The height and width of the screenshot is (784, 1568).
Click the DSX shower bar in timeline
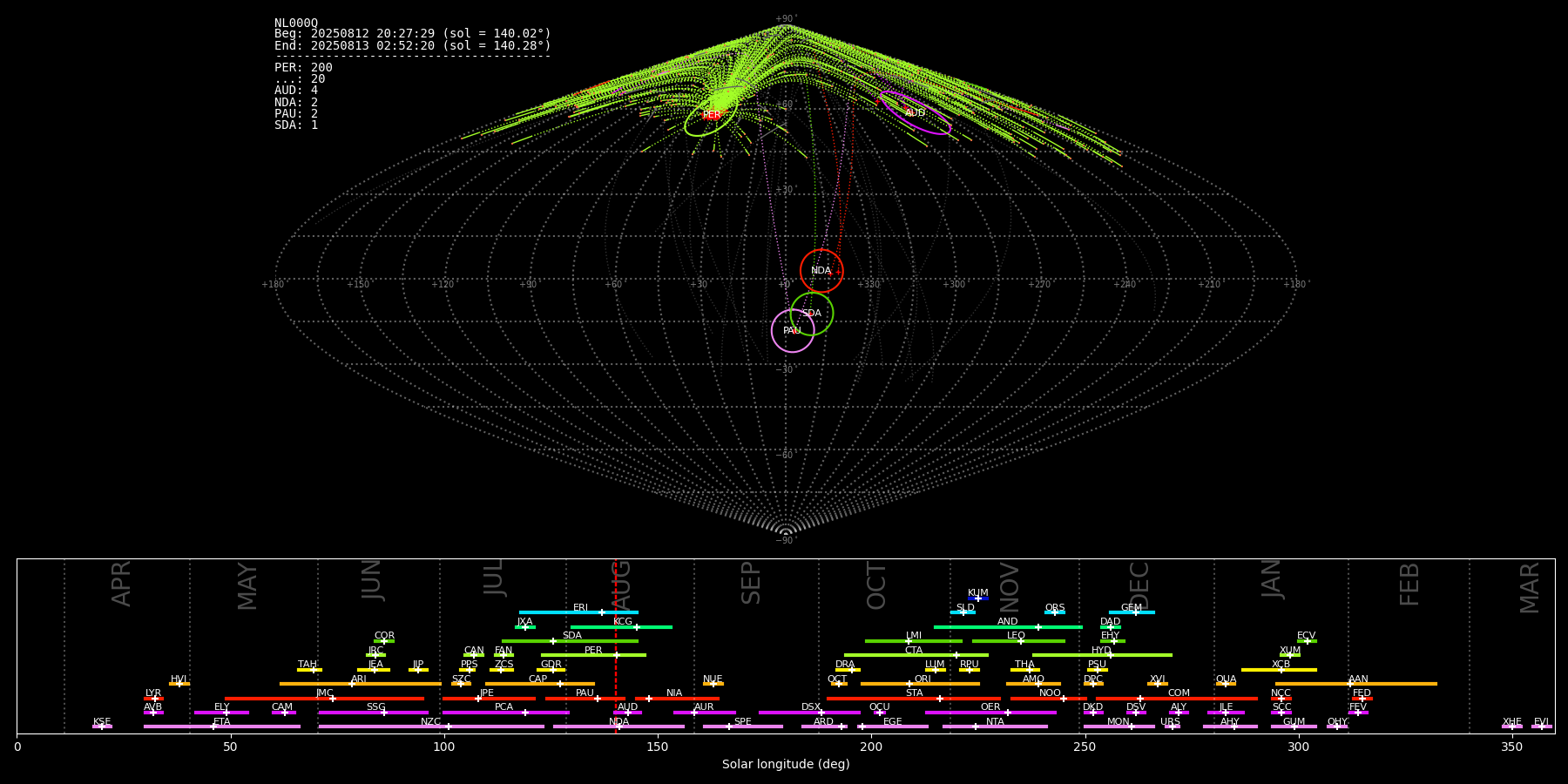tap(809, 713)
